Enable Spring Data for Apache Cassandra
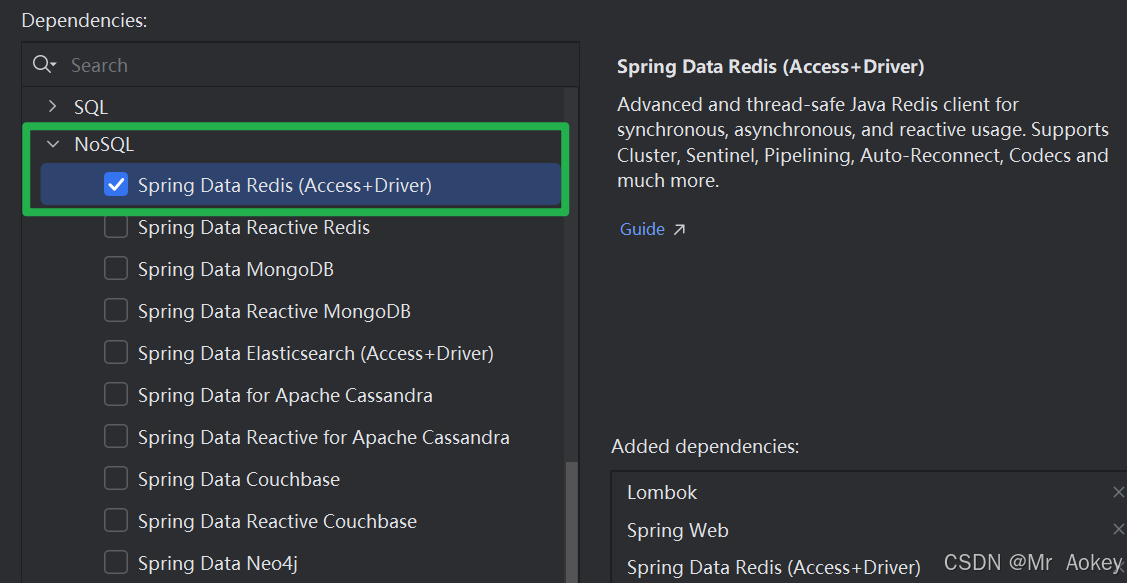The width and height of the screenshot is (1127, 583). pos(116,395)
